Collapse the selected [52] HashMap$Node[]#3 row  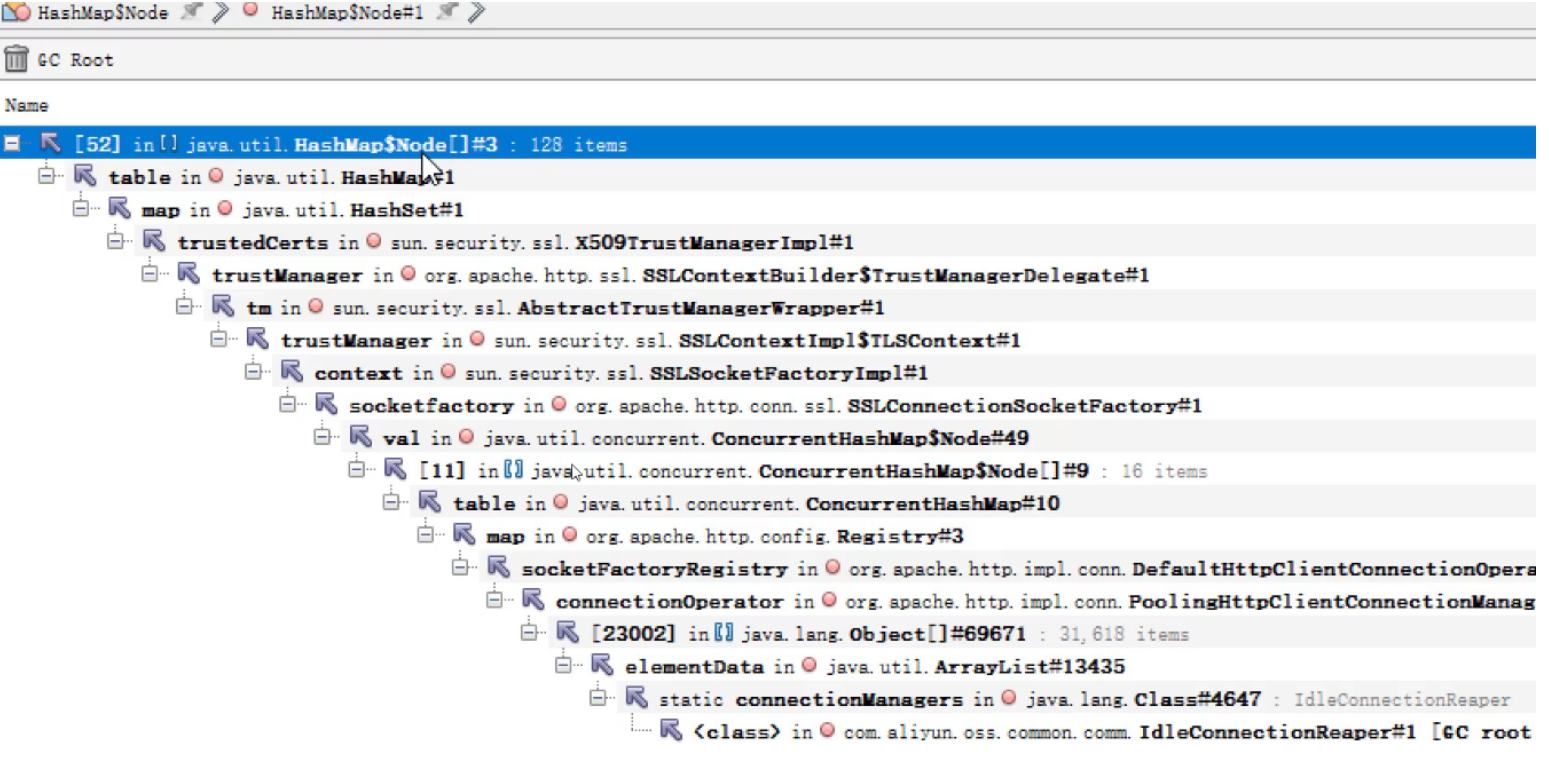12,144
